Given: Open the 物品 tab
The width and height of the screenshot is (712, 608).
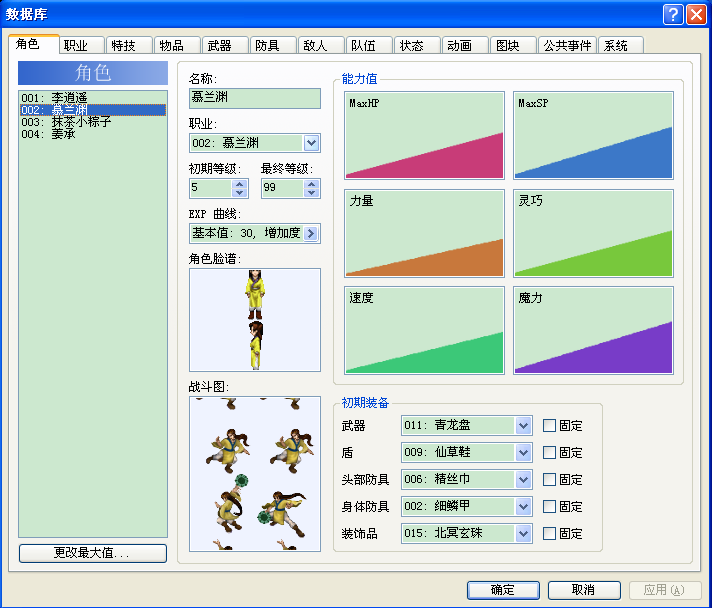Looking at the screenshot, I should coord(178,45).
